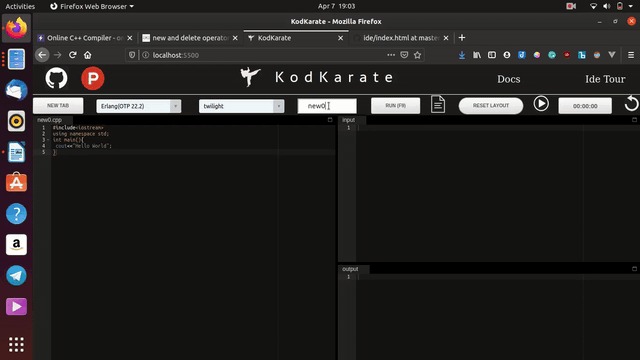640x360 pixels.
Task: Open Ubuntu Software from the dock
Action: pyautogui.click(x=16, y=183)
